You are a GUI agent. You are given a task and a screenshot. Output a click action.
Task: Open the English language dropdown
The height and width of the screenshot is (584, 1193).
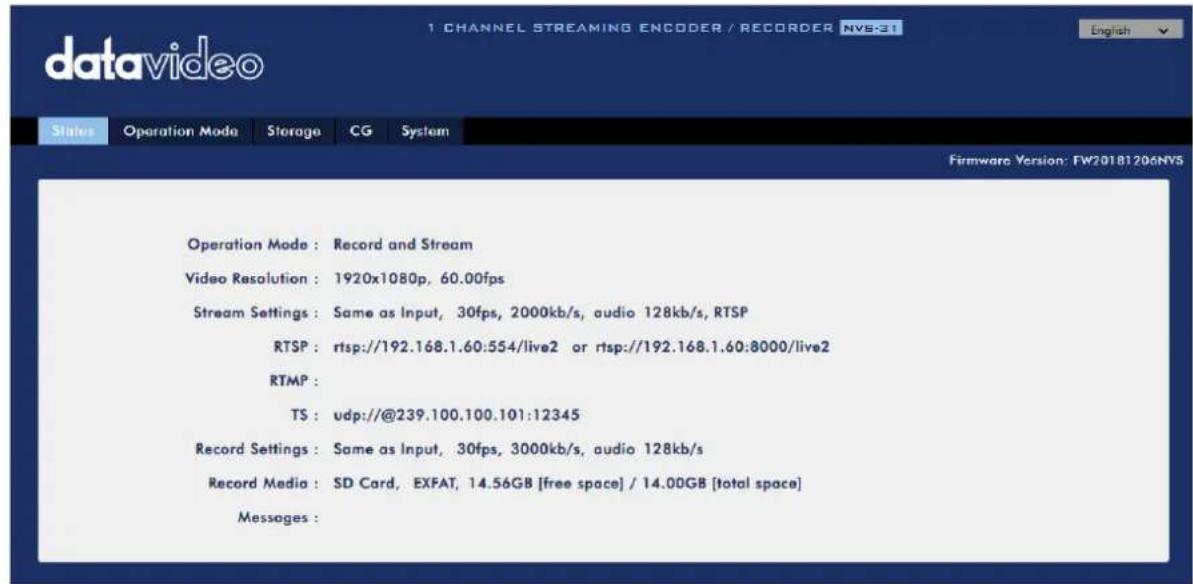(1130, 31)
